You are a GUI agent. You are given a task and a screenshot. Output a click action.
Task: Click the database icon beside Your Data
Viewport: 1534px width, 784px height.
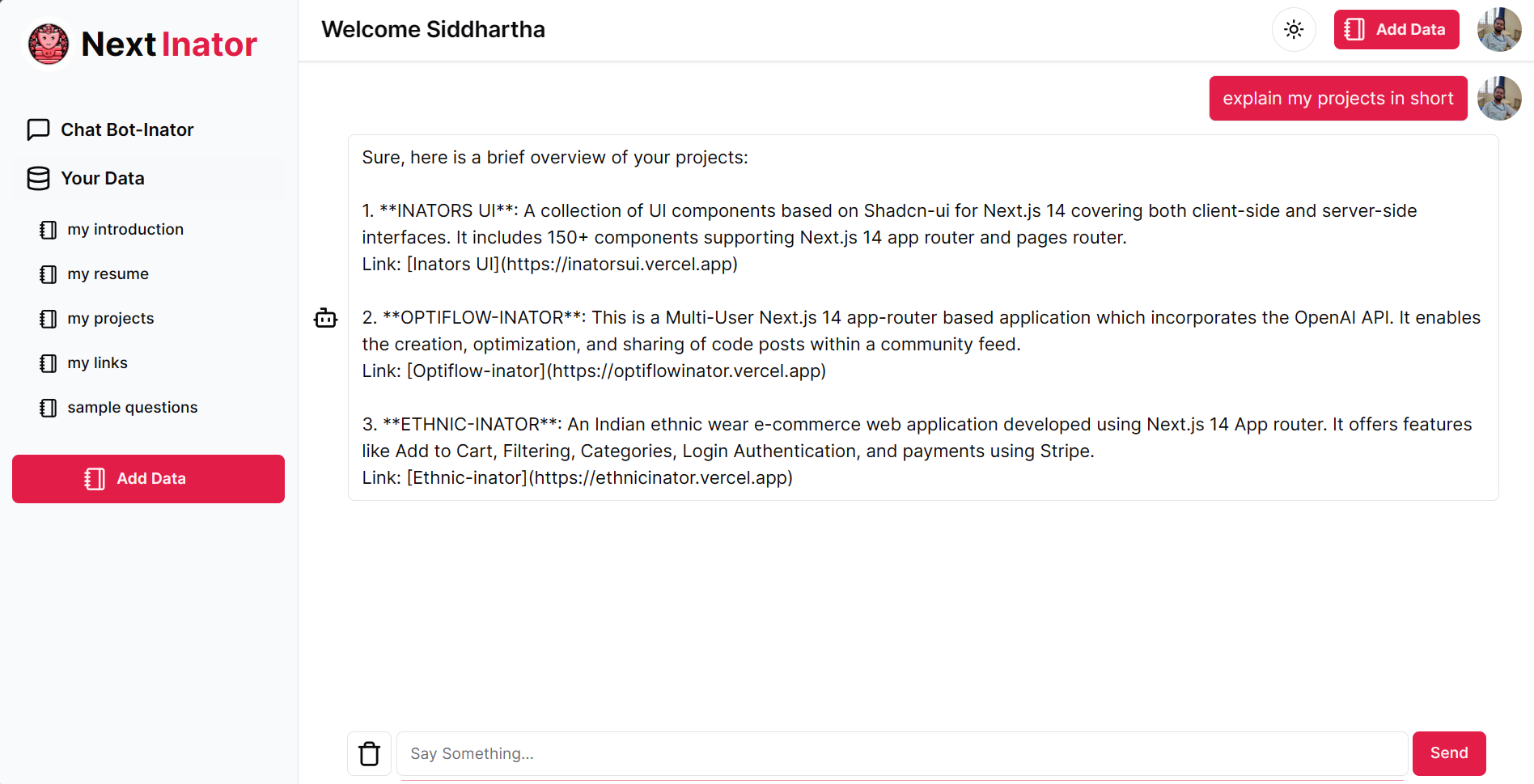[x=38, y=179]
